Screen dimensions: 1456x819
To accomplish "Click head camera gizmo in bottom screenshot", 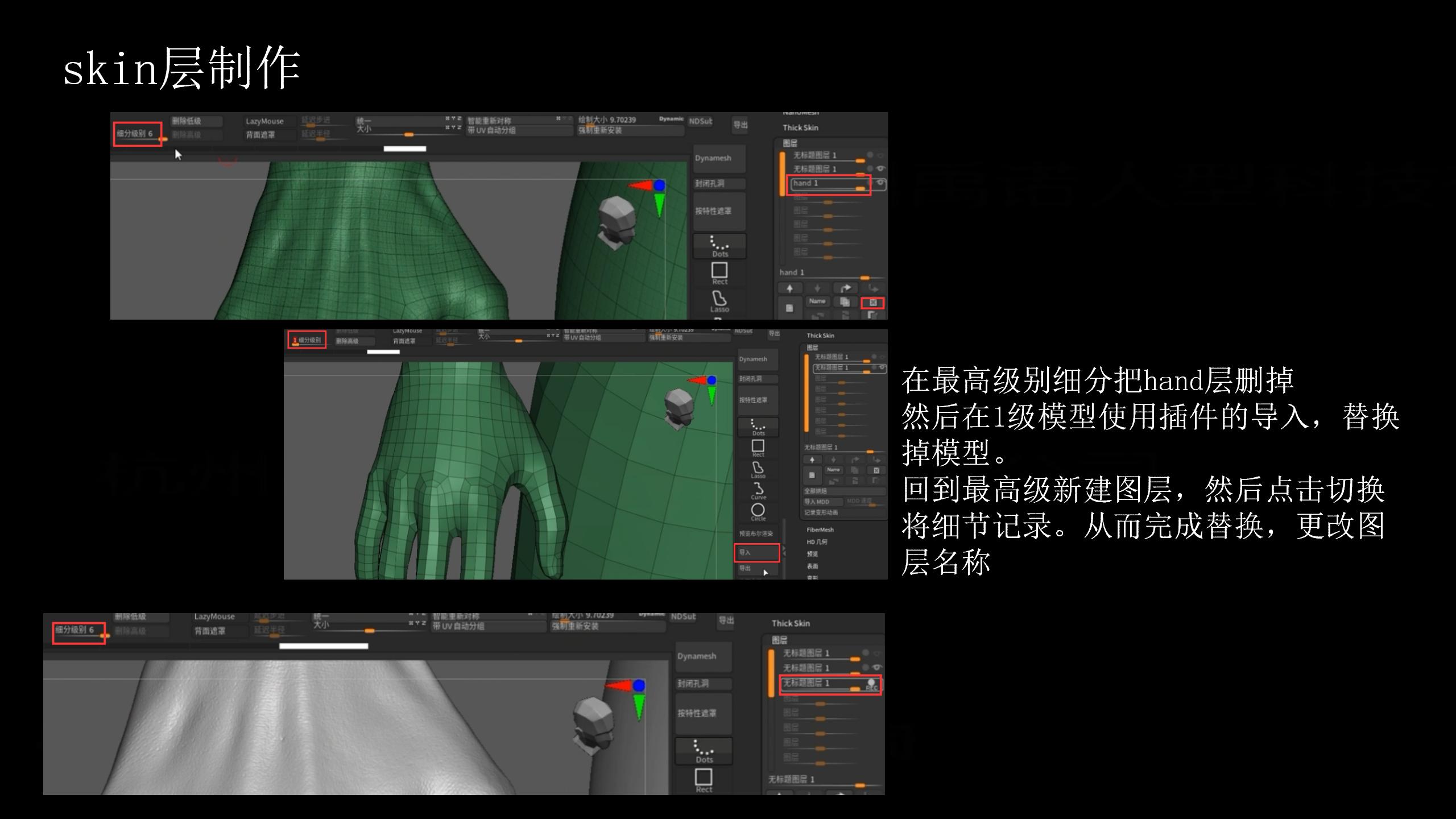I will [593, 727].
